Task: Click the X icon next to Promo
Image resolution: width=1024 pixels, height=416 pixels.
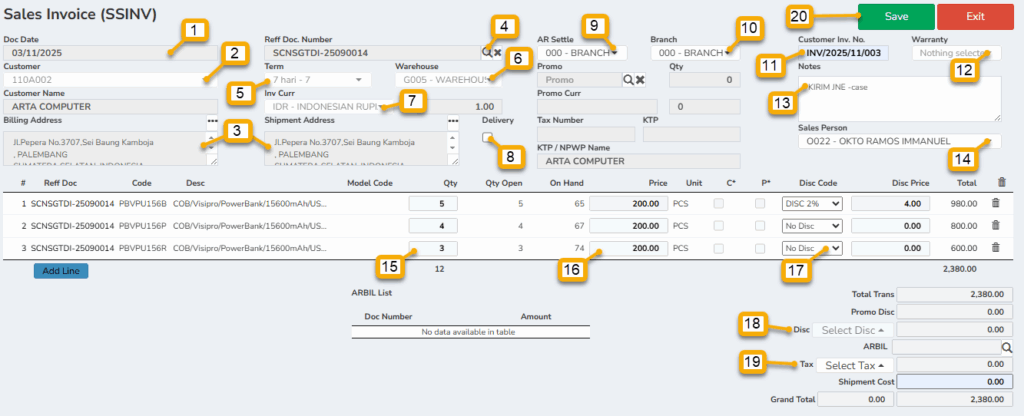Action: click(640, 79)
